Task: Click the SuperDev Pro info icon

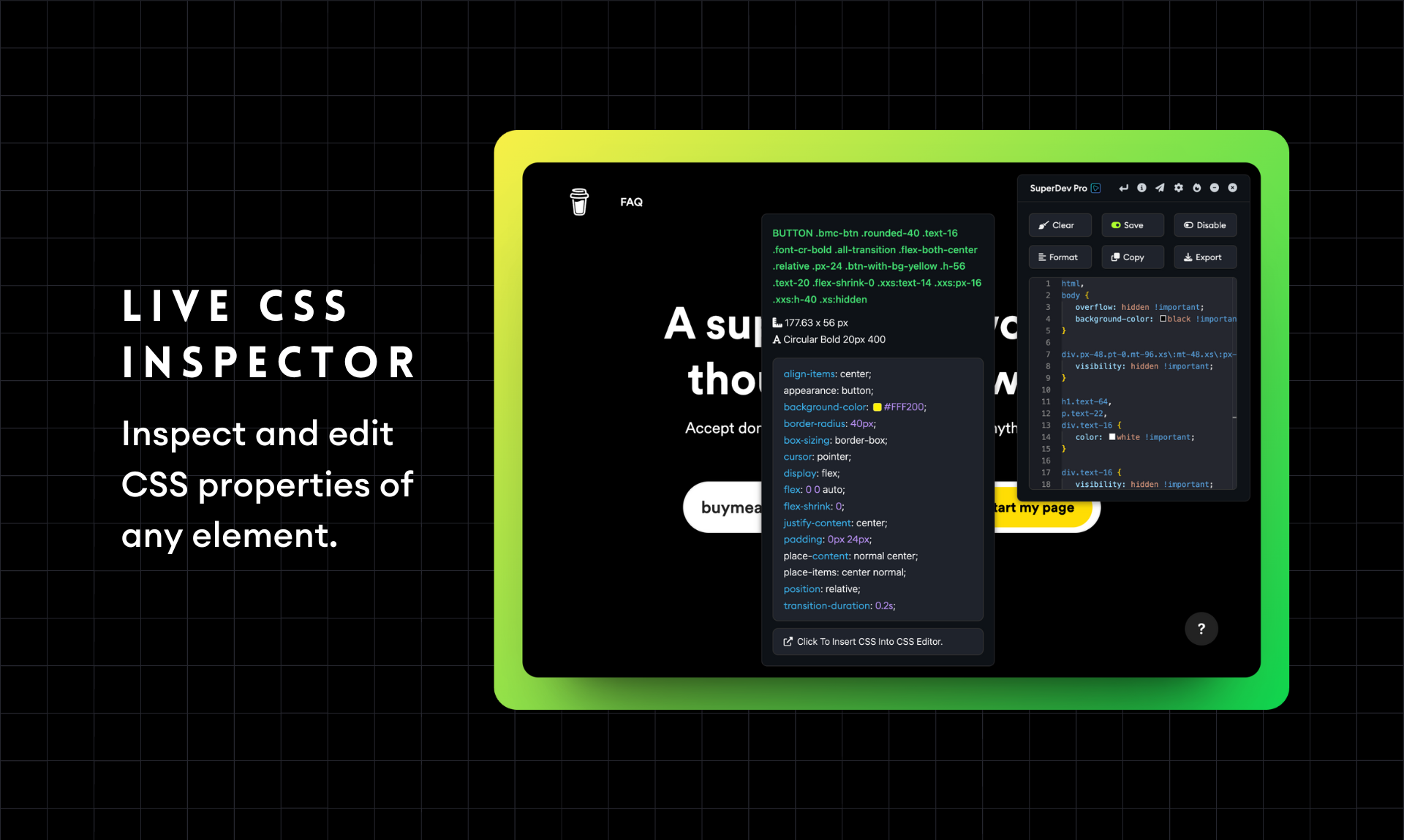Action: click(x=1139, y=188)
